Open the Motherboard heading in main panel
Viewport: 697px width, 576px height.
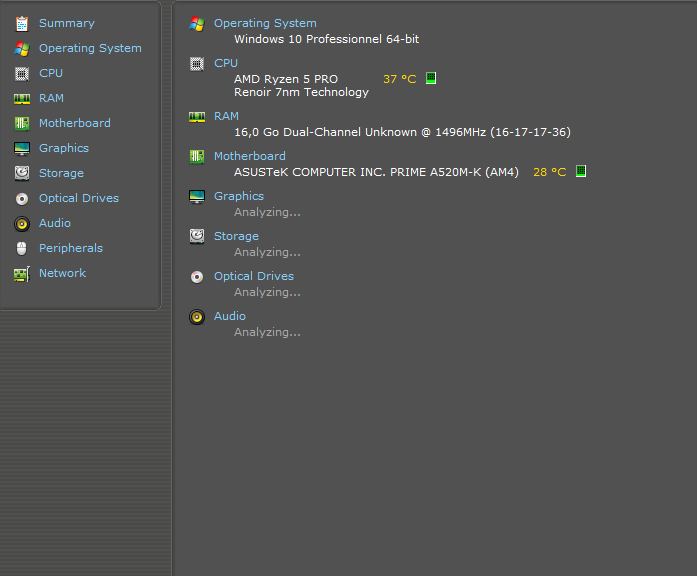249,156
